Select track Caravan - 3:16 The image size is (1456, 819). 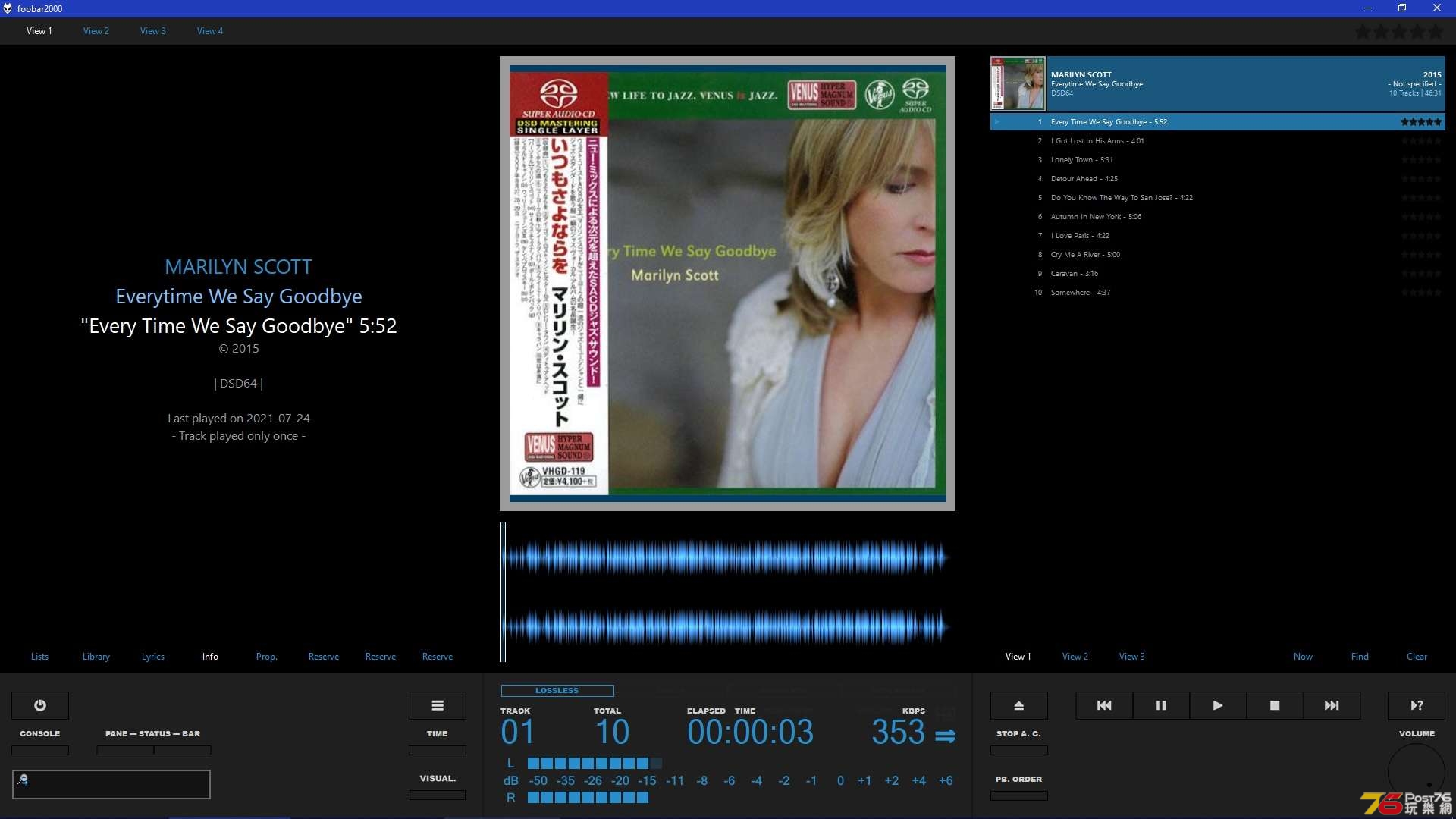(x=1217, y=274)
